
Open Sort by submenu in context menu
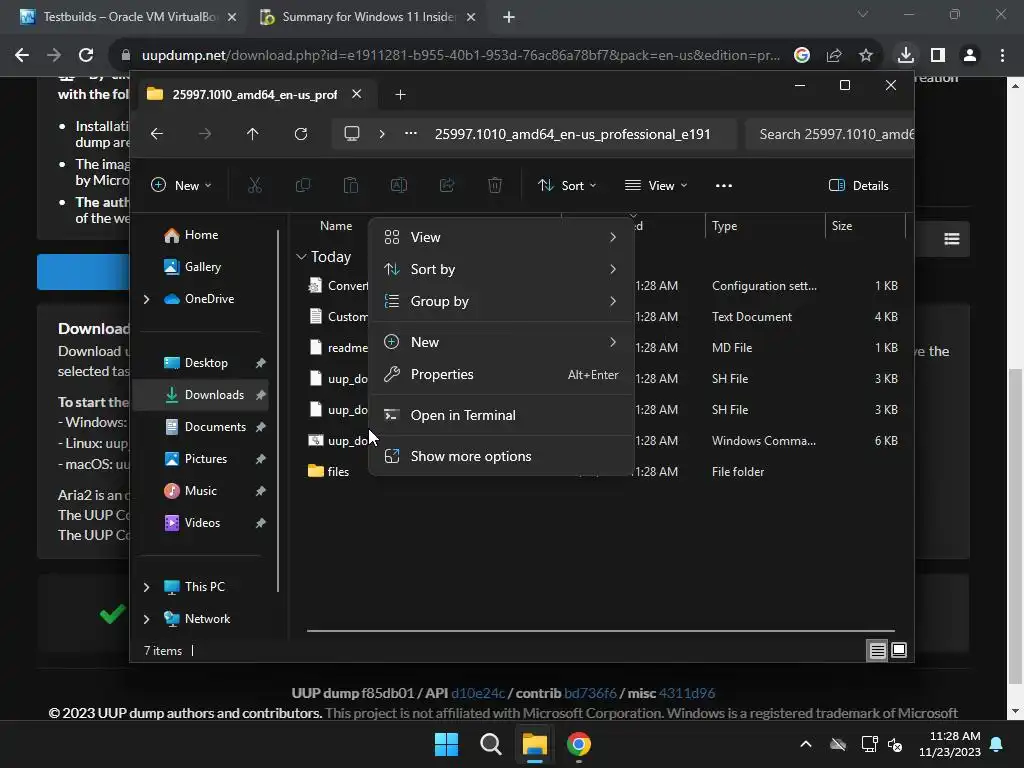[502, 269]
